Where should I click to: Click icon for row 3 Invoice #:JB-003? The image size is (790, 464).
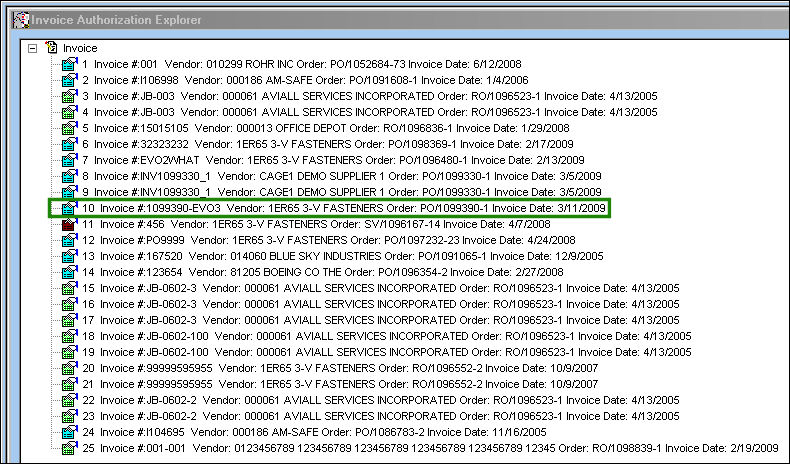coord(70,96)
